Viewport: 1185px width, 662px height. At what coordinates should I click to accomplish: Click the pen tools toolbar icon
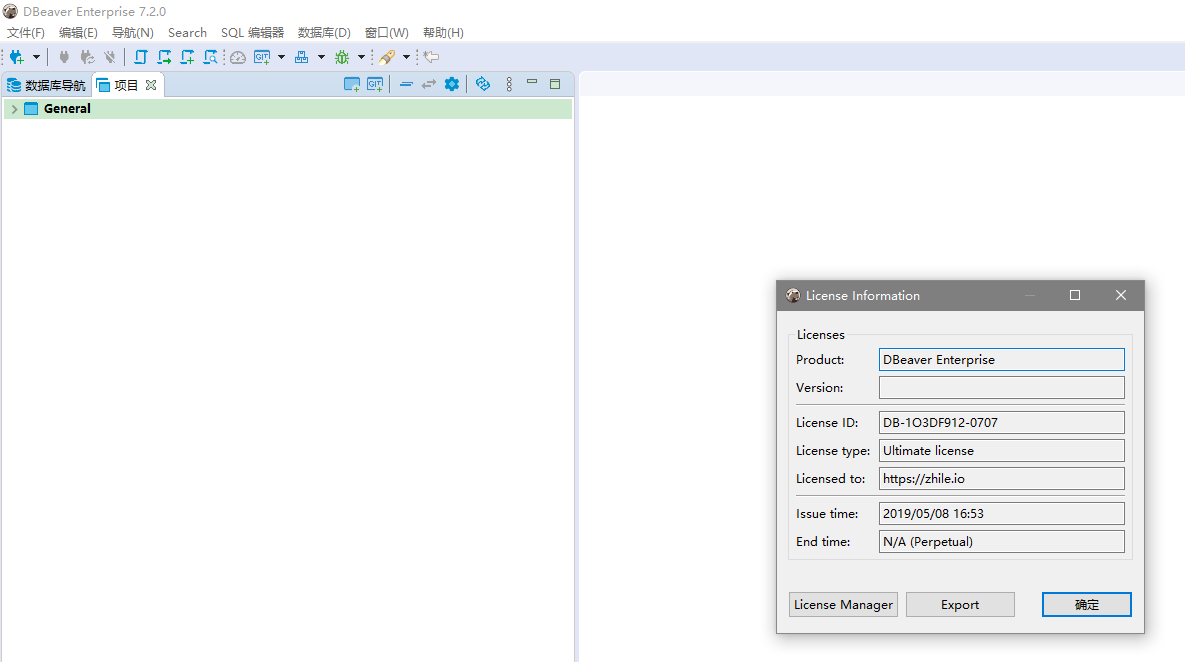click(x=387, y=57)
